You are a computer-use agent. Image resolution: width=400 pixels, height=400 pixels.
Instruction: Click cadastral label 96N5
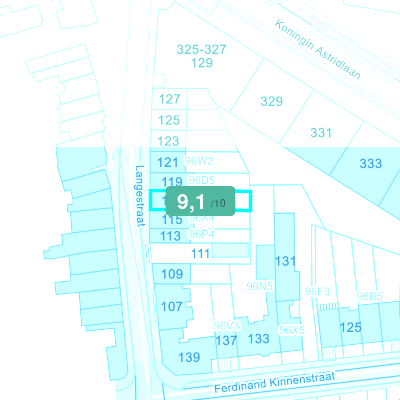(x=260, y=286)
